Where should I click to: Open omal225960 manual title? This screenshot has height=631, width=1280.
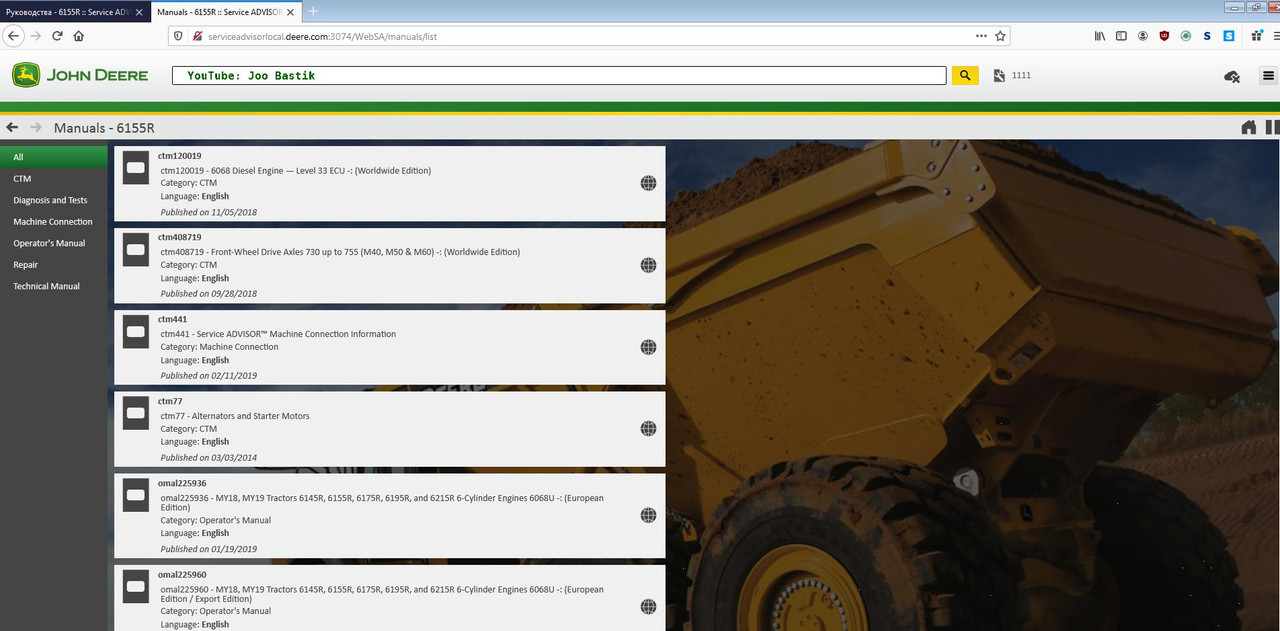[x=182, y=575]
